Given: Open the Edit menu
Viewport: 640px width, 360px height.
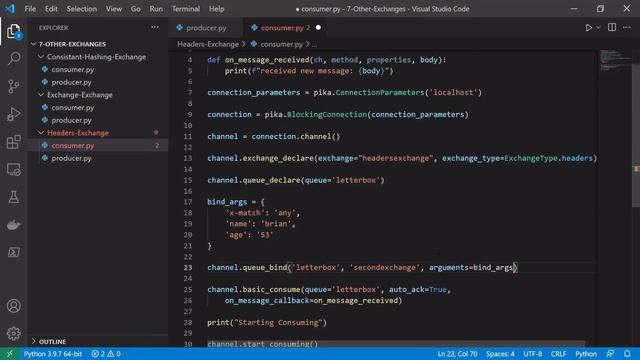Looking at the screenshot, I should [x=51, y=9].
